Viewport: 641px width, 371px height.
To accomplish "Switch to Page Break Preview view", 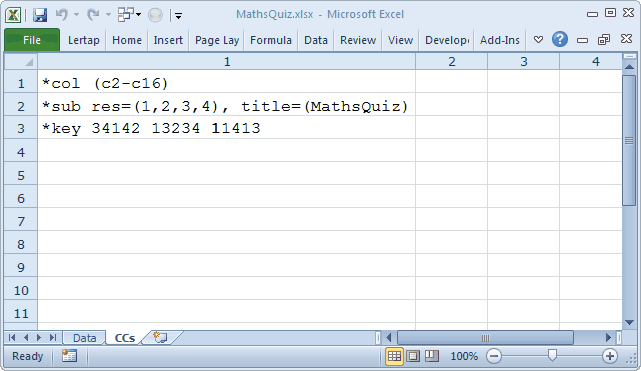I will click(432, 356).
